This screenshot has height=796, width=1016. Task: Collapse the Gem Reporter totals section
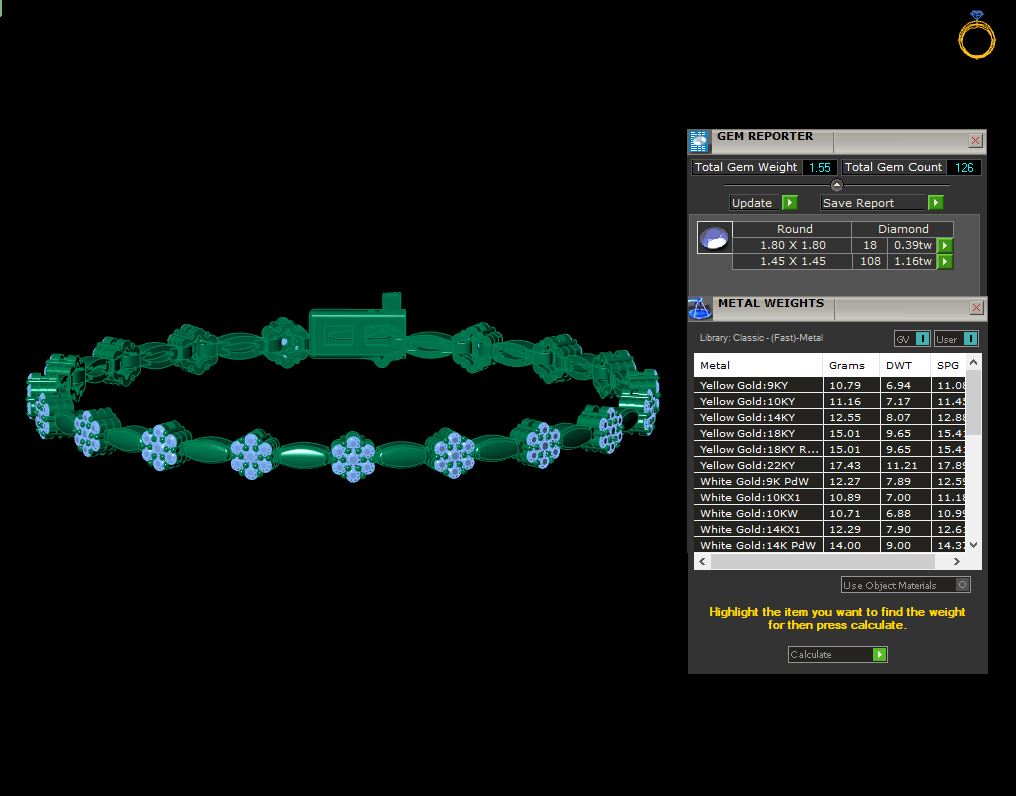point(837,185)
